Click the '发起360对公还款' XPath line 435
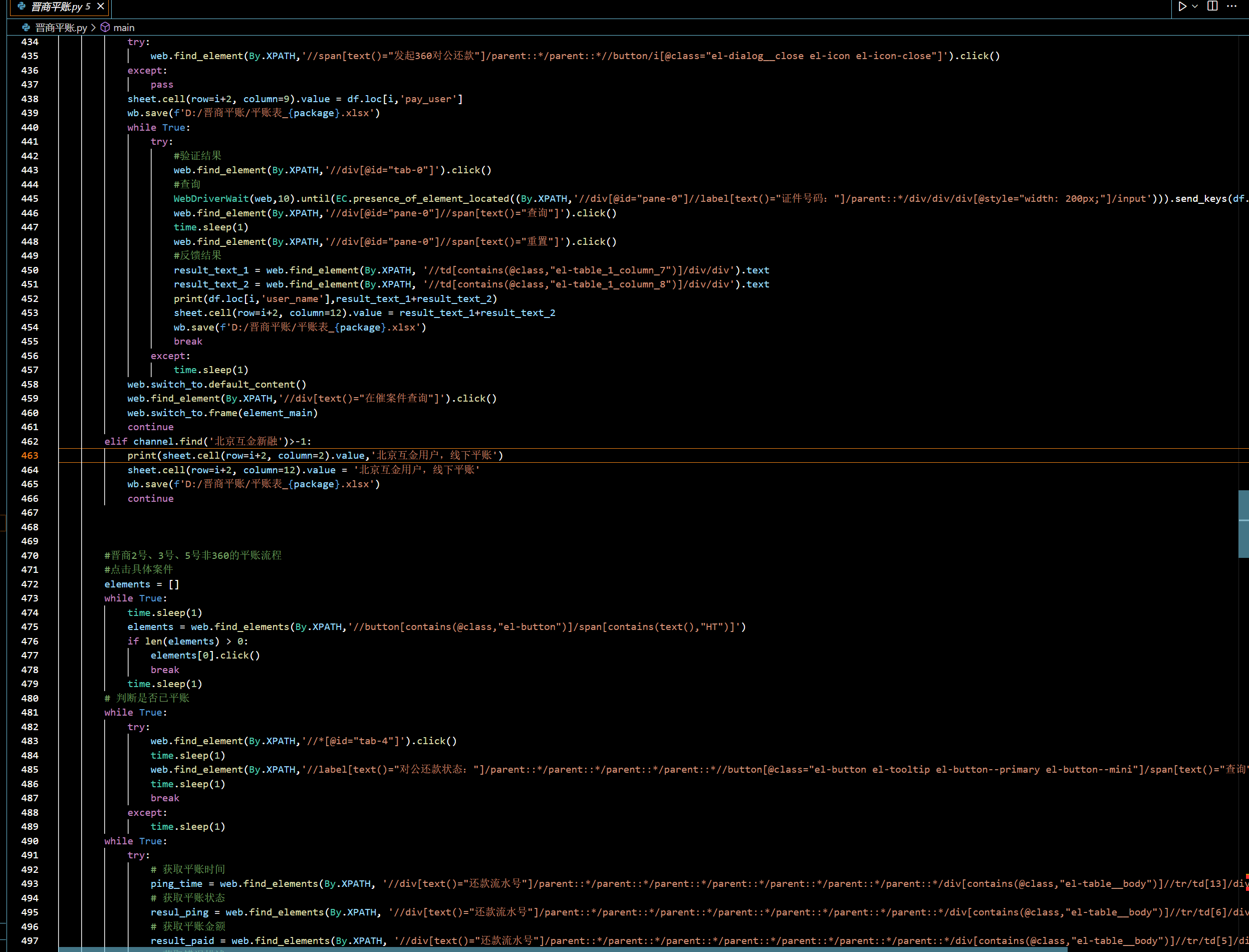The width and height of the screenshot is (1249, 952). point(575,56)
